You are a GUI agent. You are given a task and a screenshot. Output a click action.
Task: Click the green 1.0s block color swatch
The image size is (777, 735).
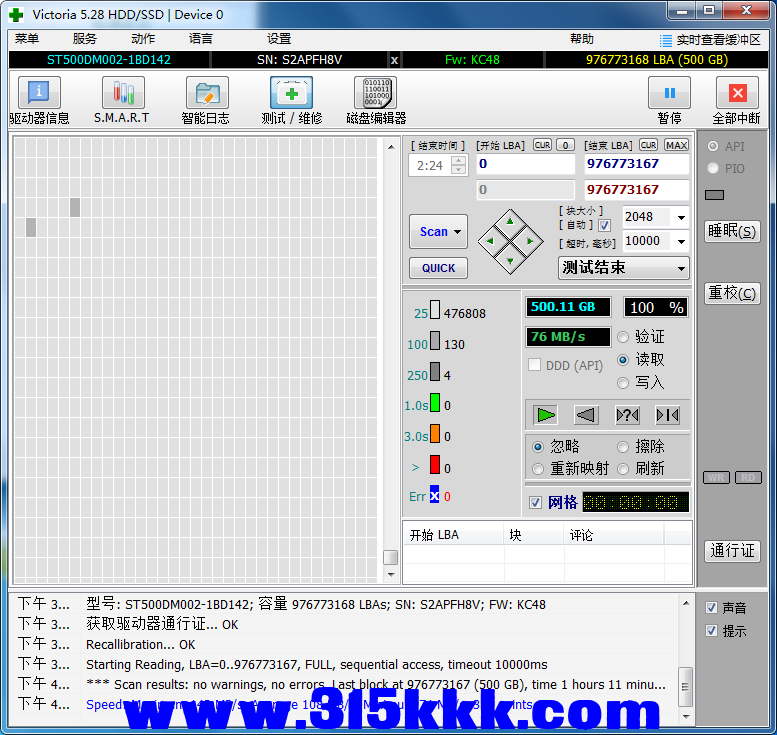(435, 402)
